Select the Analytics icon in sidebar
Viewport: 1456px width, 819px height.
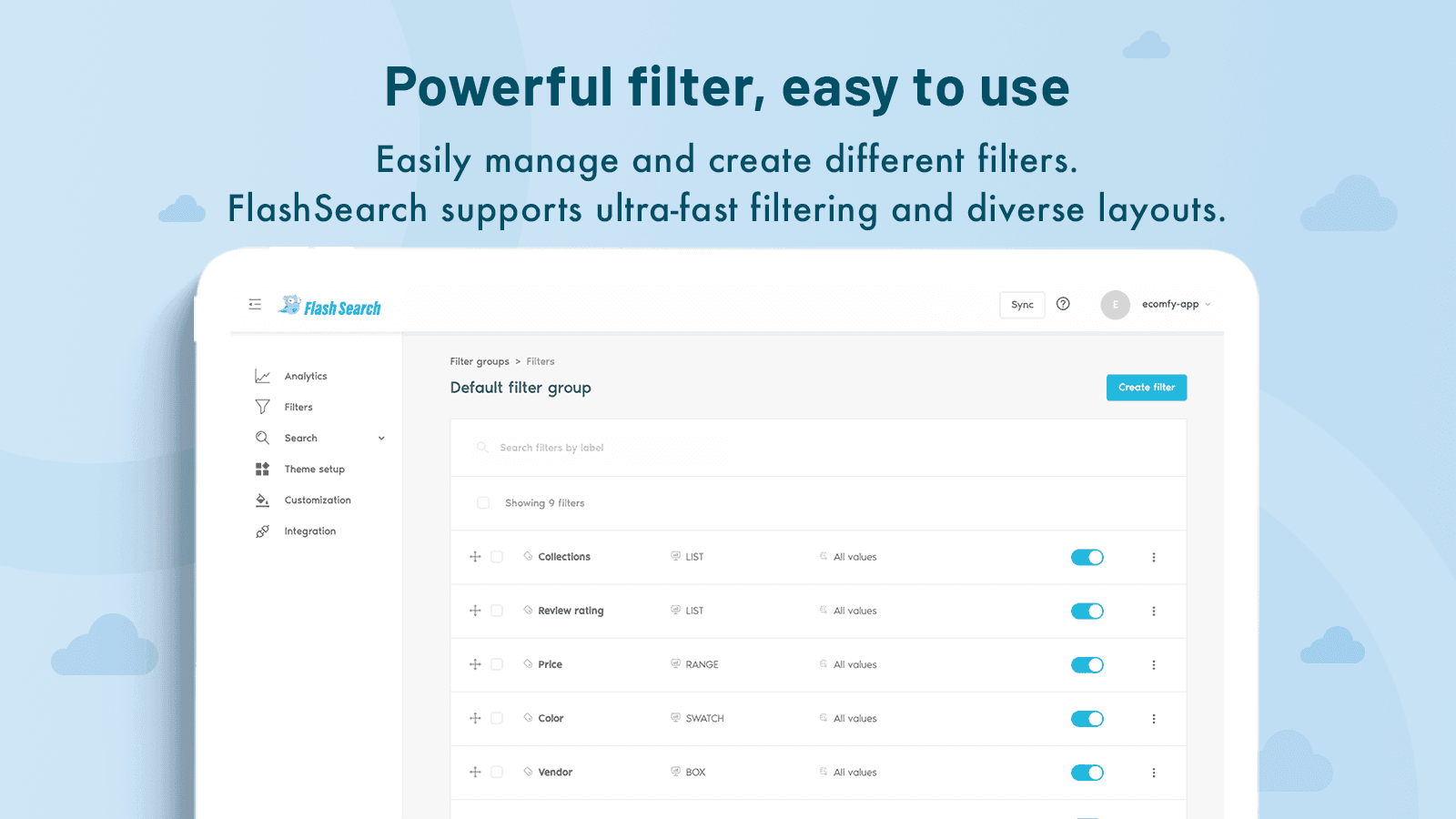262,375
